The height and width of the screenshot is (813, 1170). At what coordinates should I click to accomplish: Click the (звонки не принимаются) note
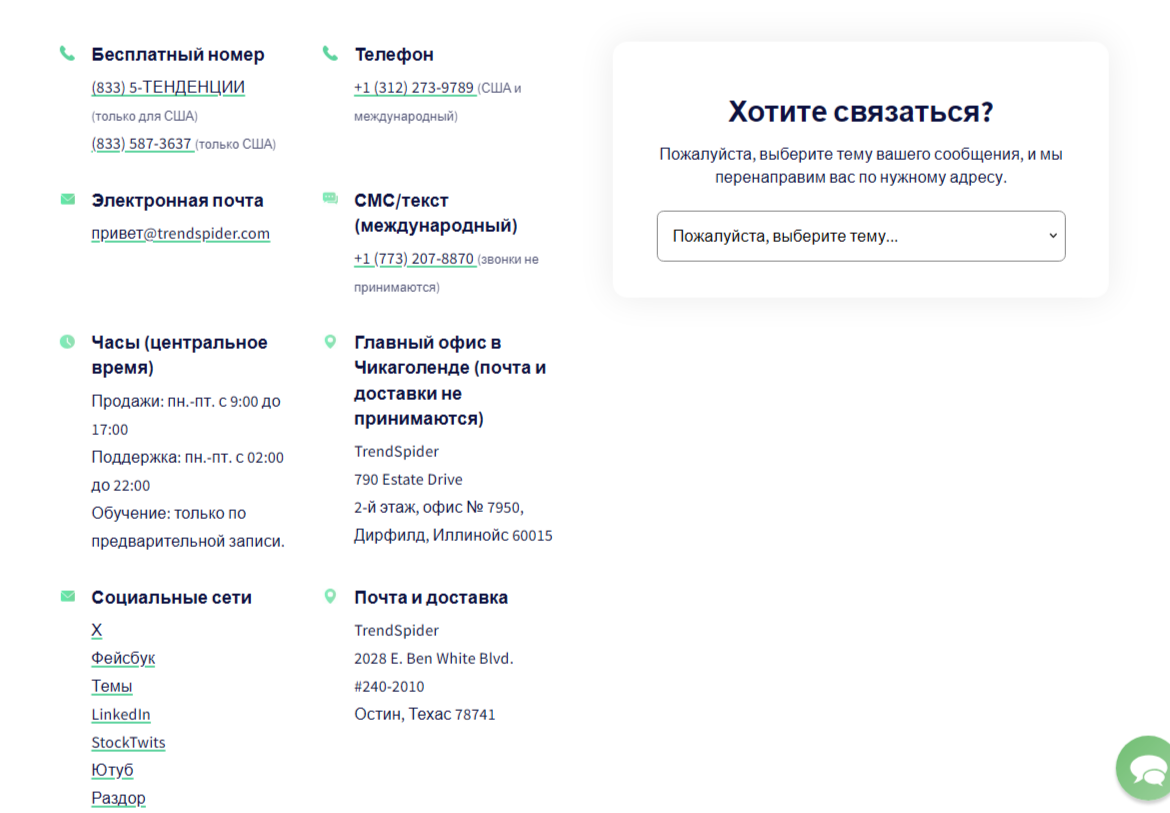pos(446,273)
